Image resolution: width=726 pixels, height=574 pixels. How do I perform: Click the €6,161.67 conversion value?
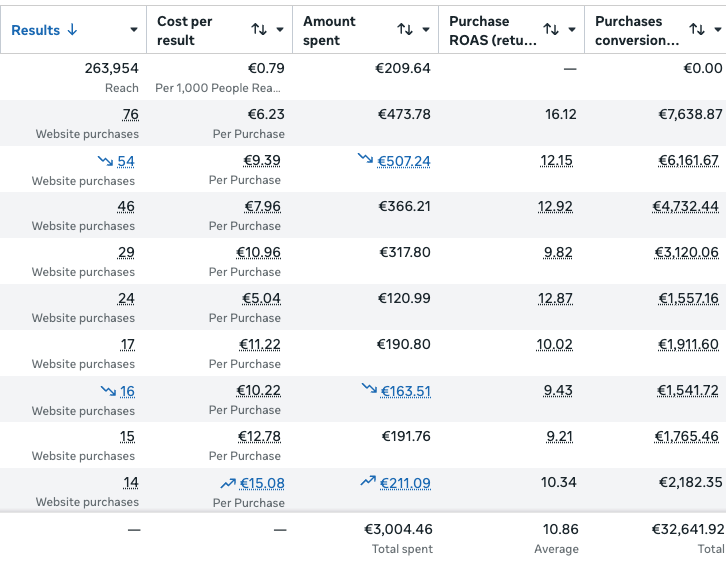[688, 161]
